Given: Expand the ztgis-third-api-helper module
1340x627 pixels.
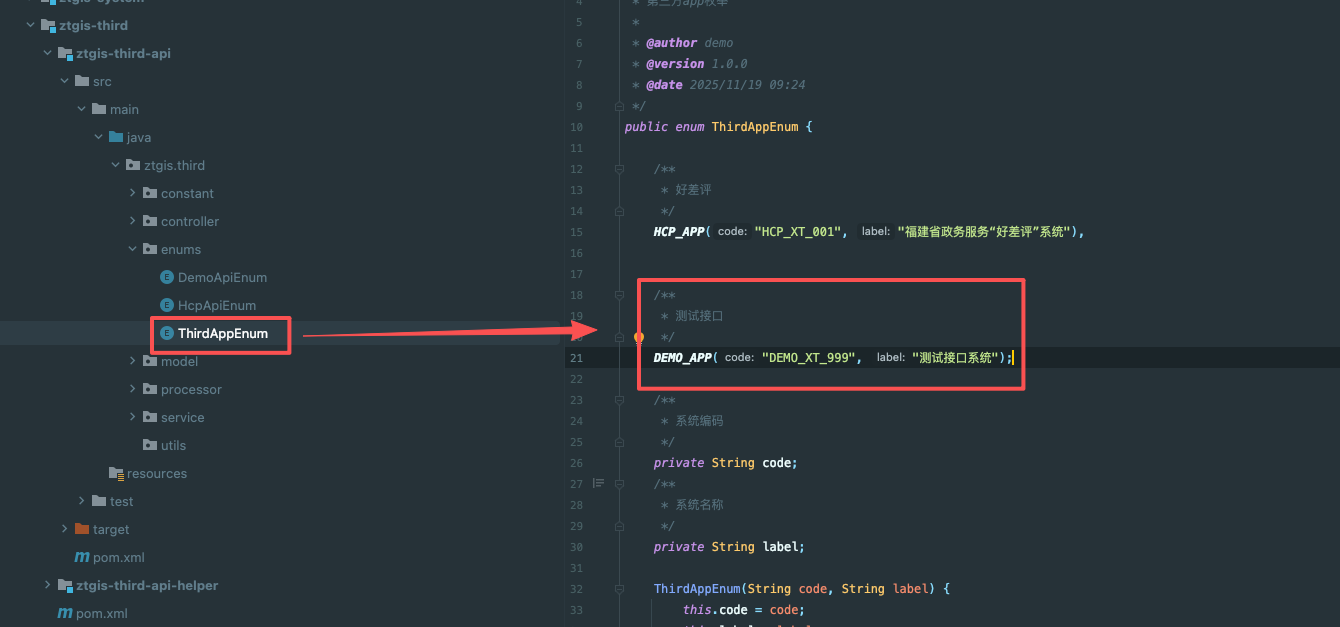Looking at the screenshot, I should (48, 585).
